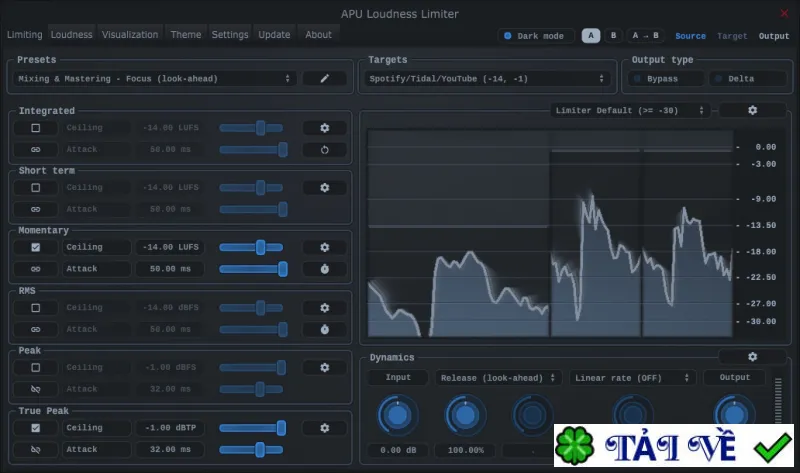Screen dimensions: 800x473
Task: Select the B comparison state button
Action: (613, 36)
